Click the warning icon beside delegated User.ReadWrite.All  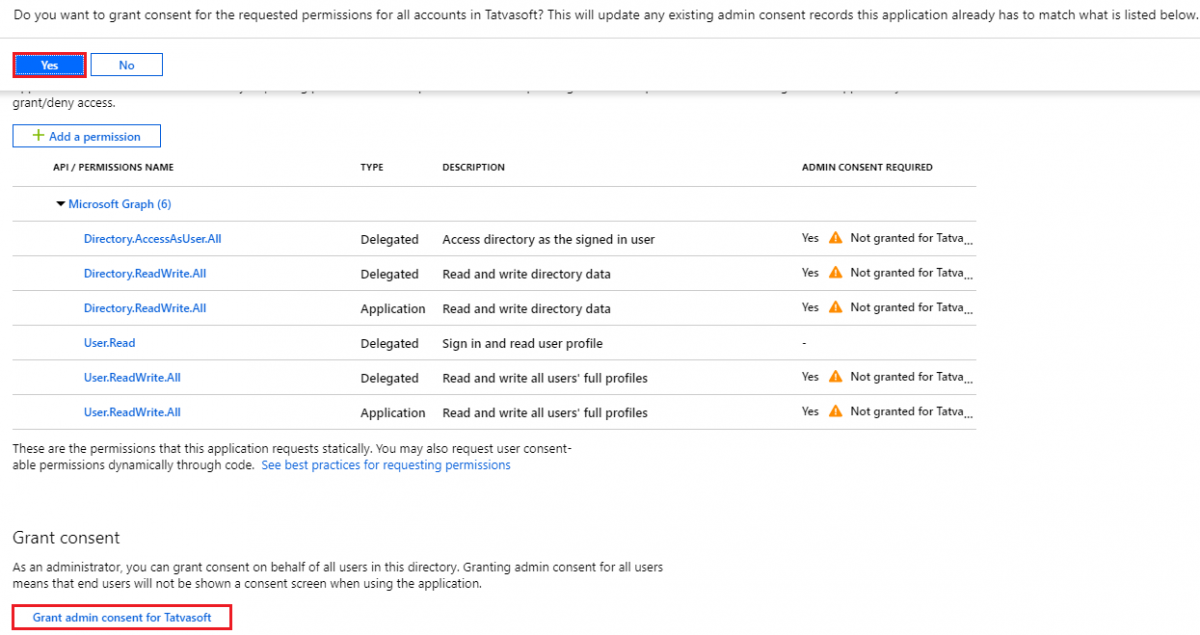tap(835, 377)
